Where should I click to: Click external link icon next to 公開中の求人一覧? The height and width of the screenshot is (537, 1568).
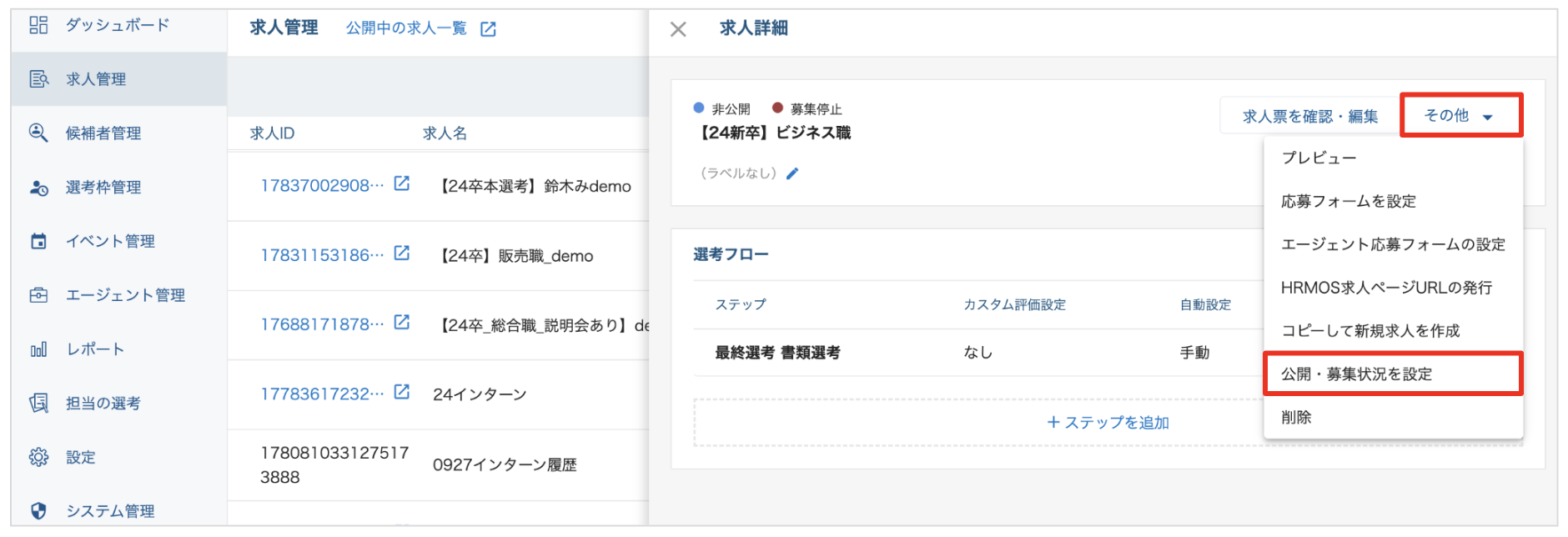pyautogui.click(x=489, y=29)
